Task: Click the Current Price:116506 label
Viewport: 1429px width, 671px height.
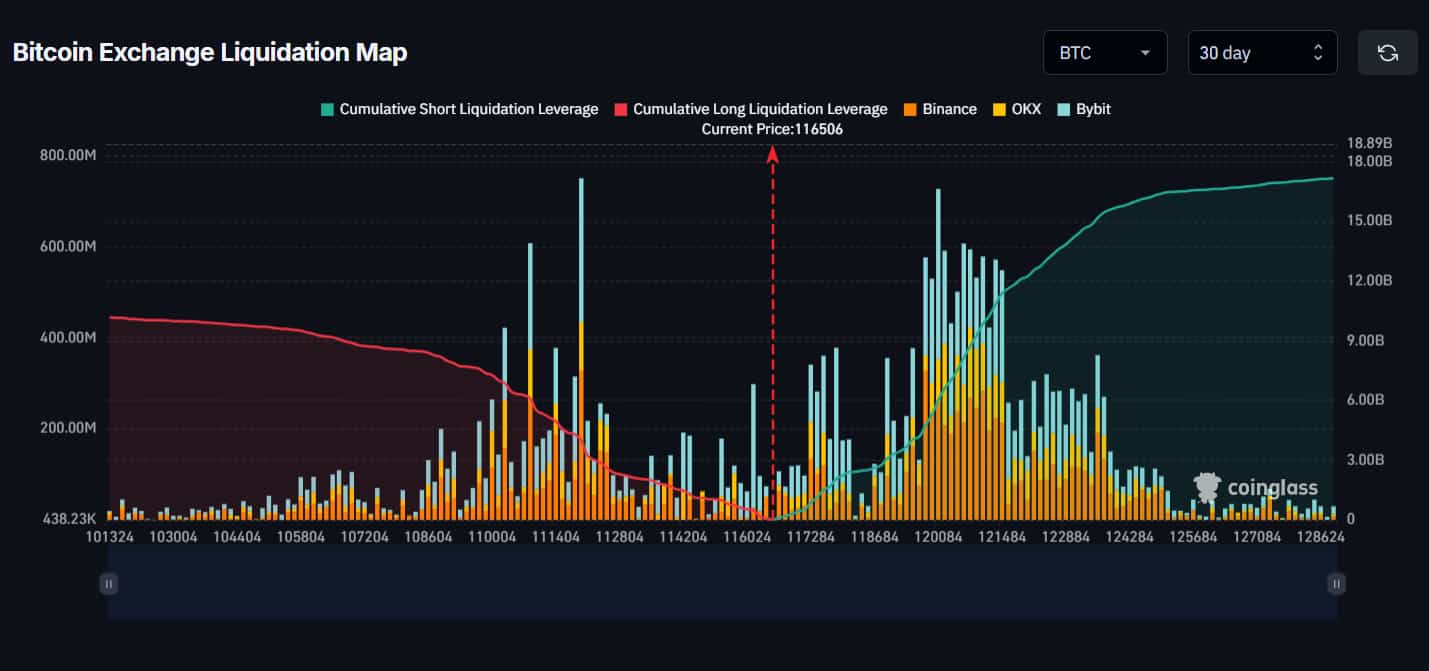Action: tap(771, 129)
